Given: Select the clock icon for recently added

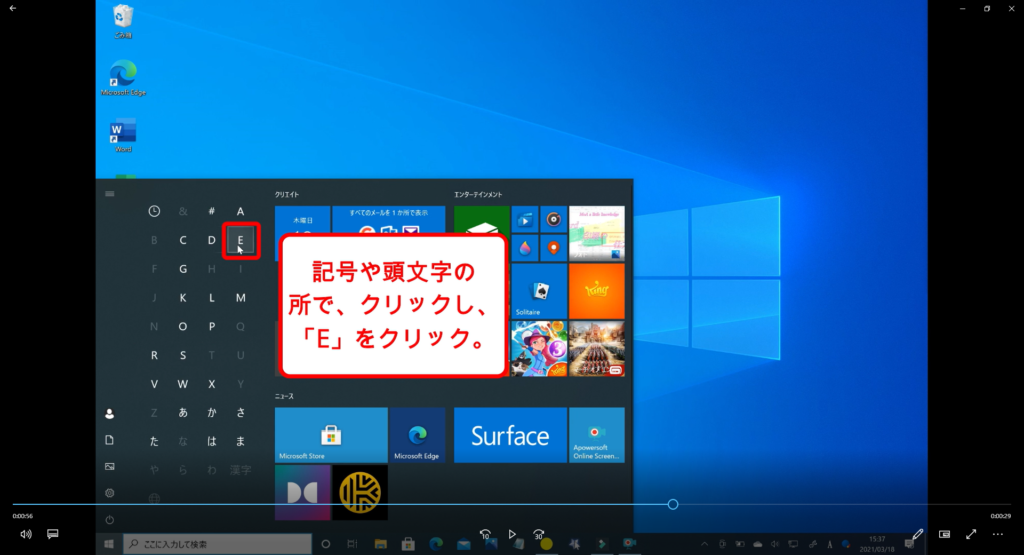Looking at the screenshot, I should pyautogui.click(x=154, y=211).
